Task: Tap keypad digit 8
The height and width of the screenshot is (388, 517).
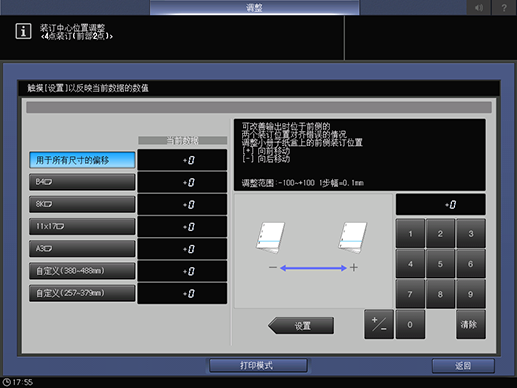Action: [440, 294]
